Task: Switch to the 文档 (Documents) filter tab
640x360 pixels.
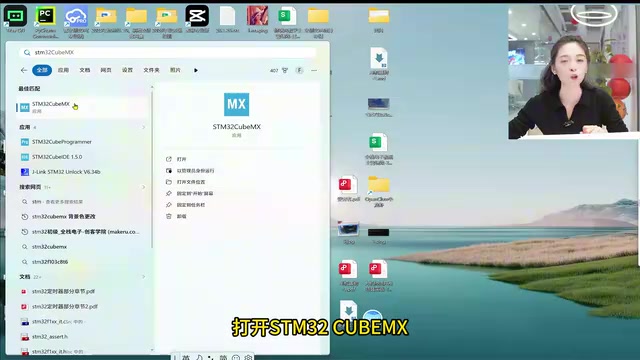Action: pos(84,70)
